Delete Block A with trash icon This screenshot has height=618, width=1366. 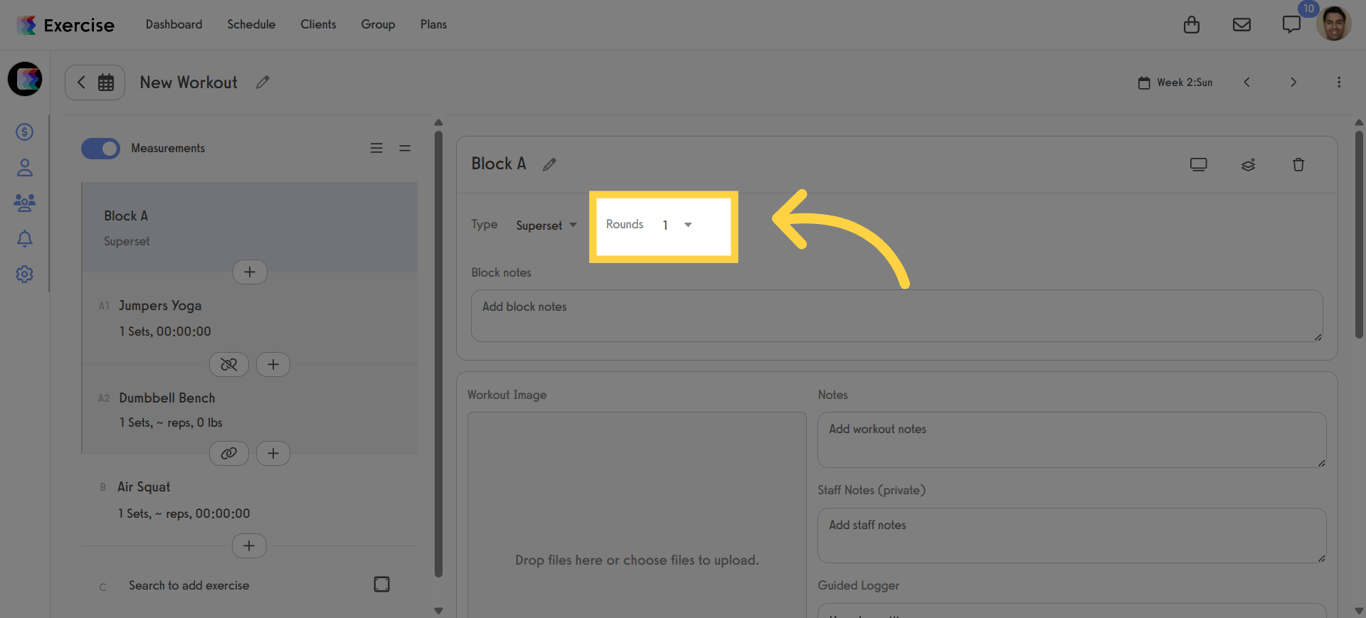[1298, 164]
